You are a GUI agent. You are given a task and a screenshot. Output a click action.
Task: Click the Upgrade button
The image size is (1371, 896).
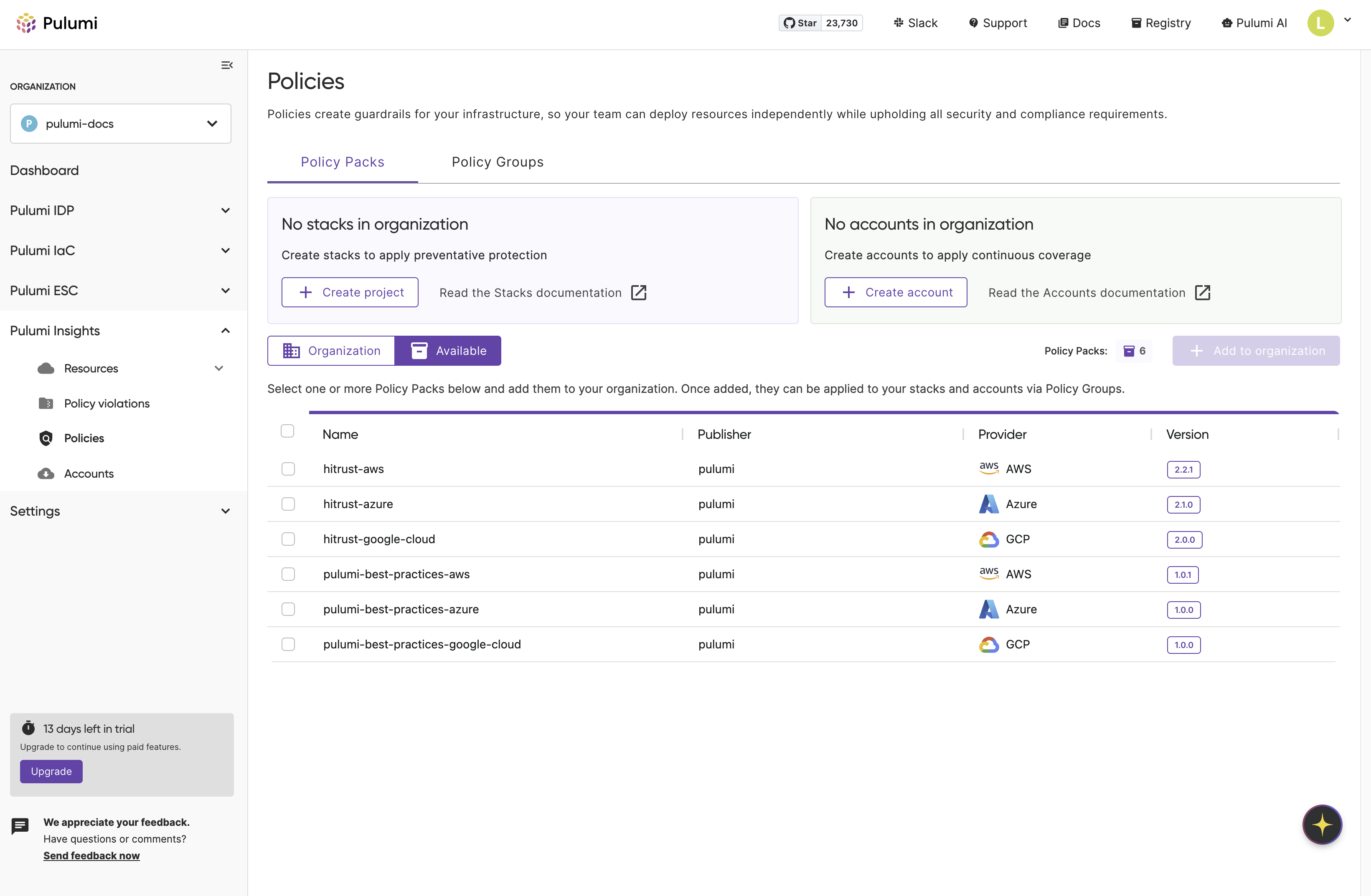[x=51, y=771]
